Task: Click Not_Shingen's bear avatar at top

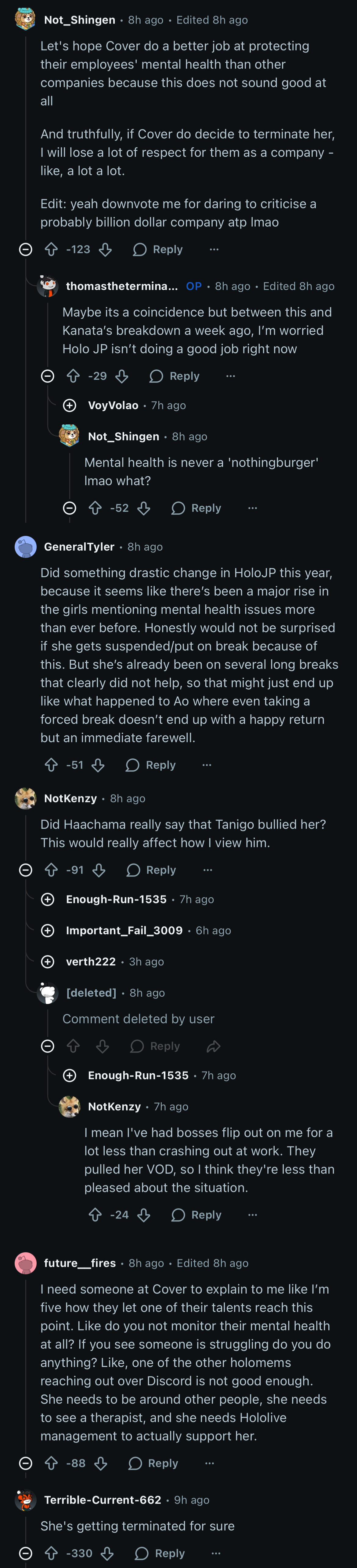Action: tap(25, 20)
